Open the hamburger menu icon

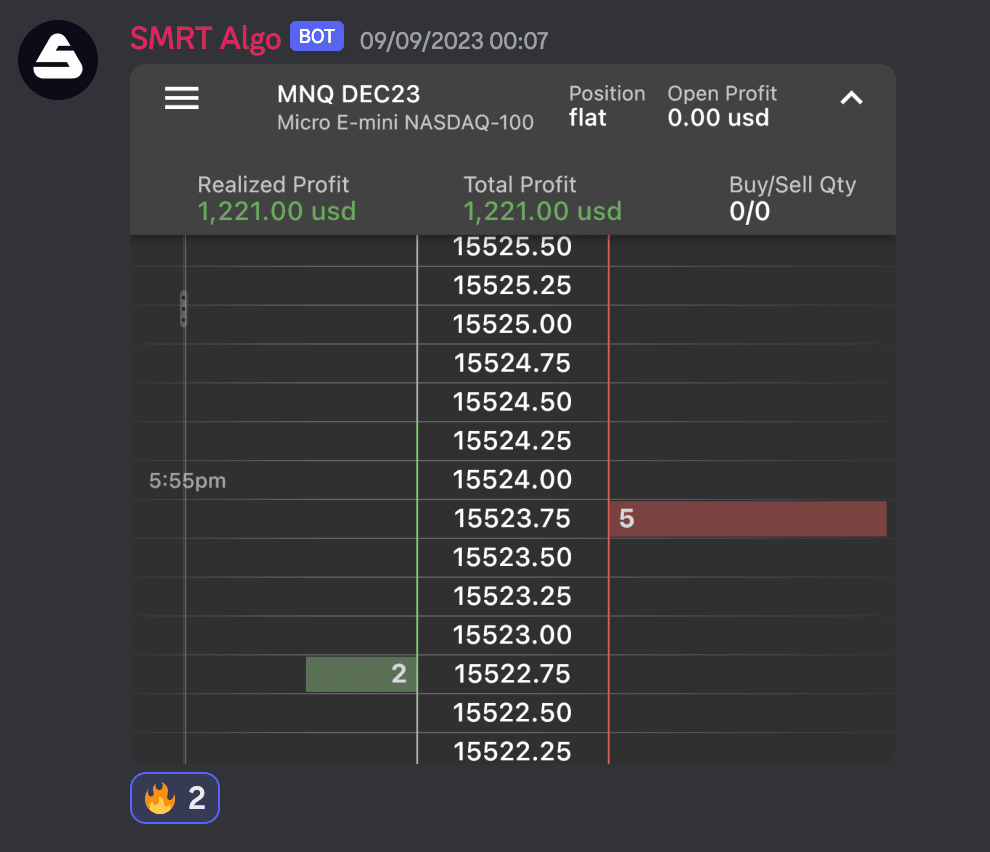pyautogui.click(x=181, y=98)
